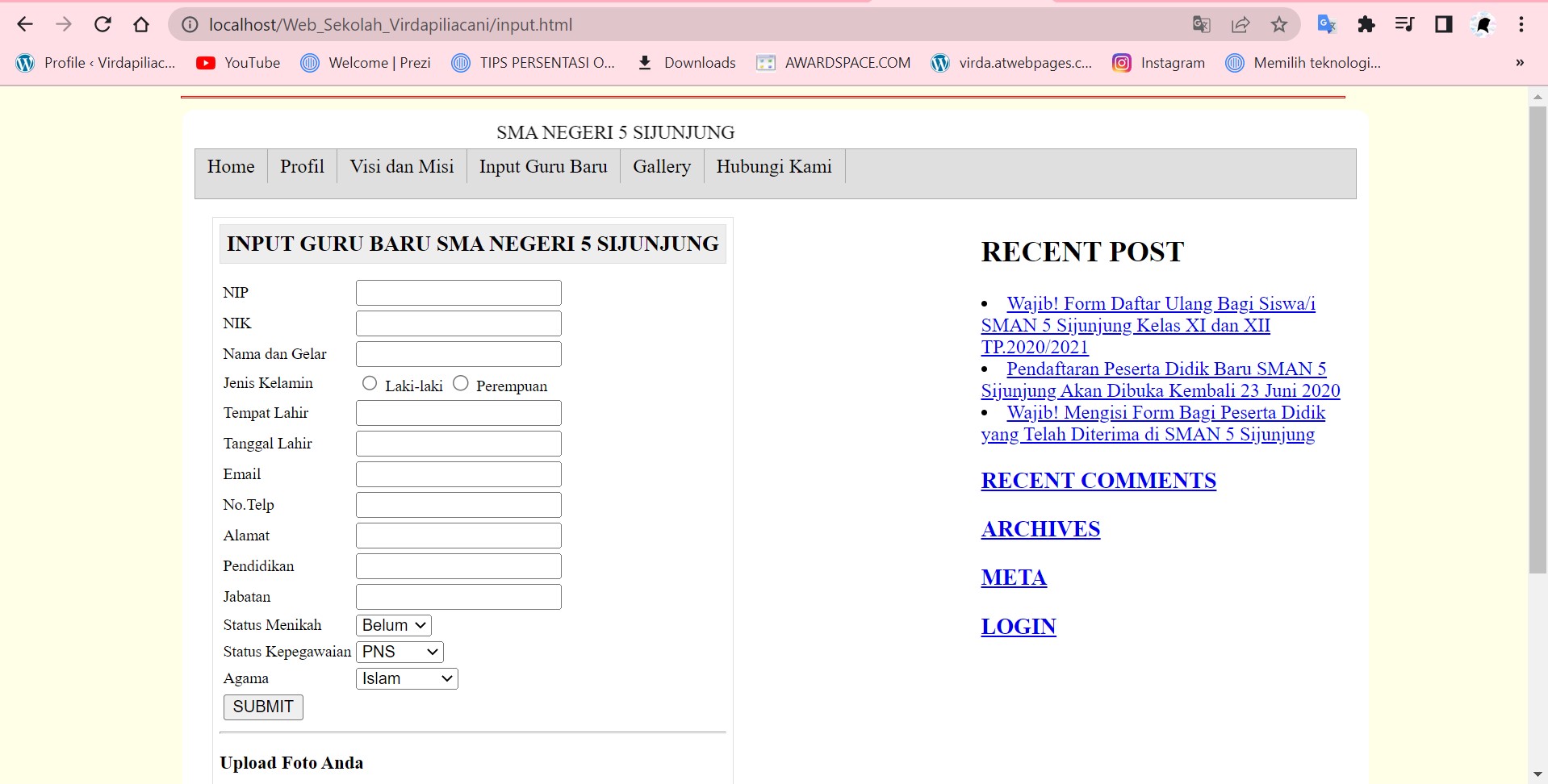Open the share page icon in address bar
This screenshot has width=1548, height=784.
pos(1240,24)
